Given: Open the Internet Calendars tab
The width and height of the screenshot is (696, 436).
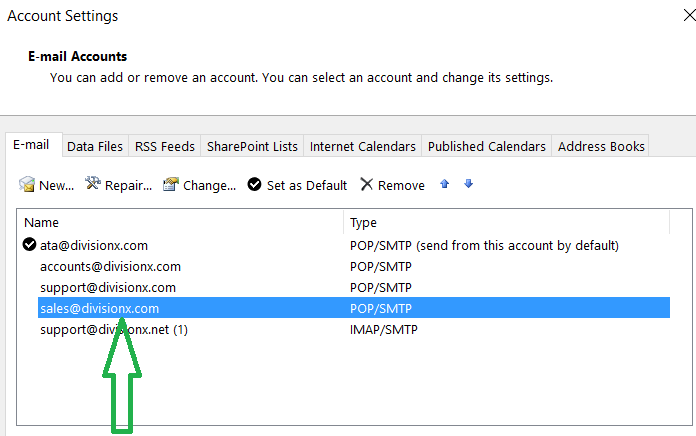Looking at the screenshot, I should pos(362,146).
